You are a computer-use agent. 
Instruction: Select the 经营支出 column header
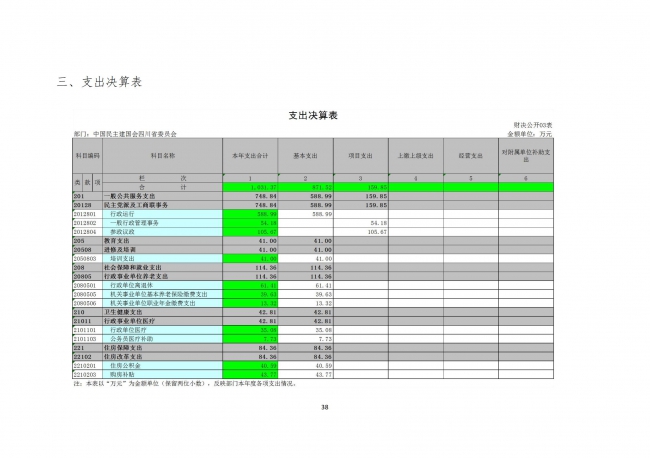click(471, 156)
